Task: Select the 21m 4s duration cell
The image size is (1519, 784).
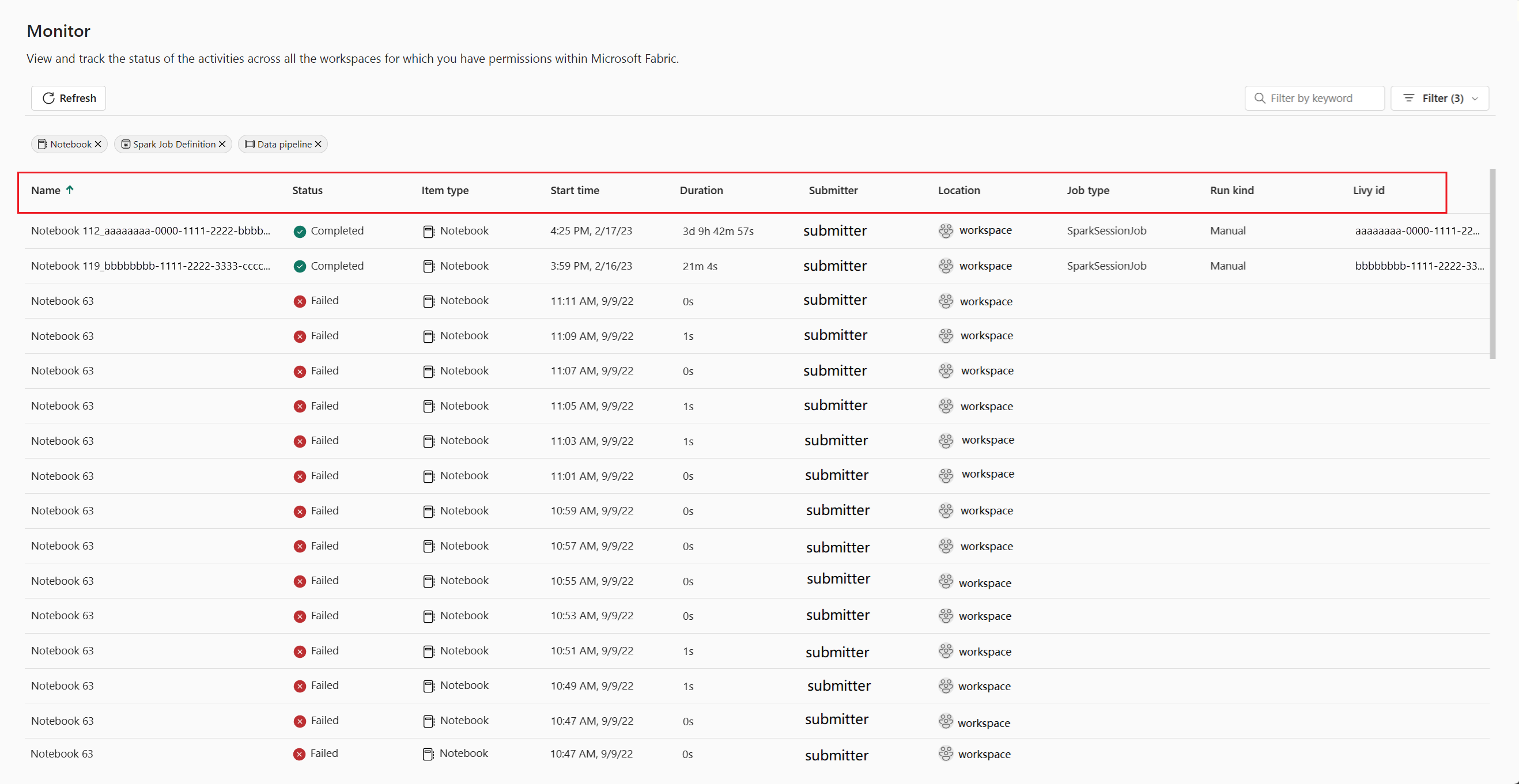Action: [700, 267]
